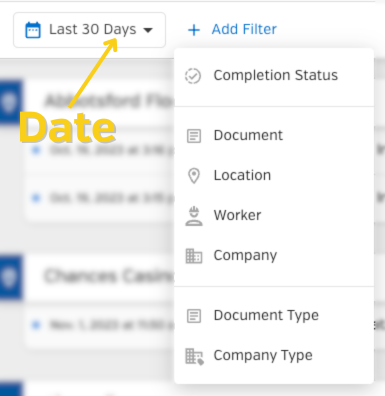The width and height of the screenshot is (385, 396).
Task: Open the Last 30 Days dropdown
Action: 89,30
